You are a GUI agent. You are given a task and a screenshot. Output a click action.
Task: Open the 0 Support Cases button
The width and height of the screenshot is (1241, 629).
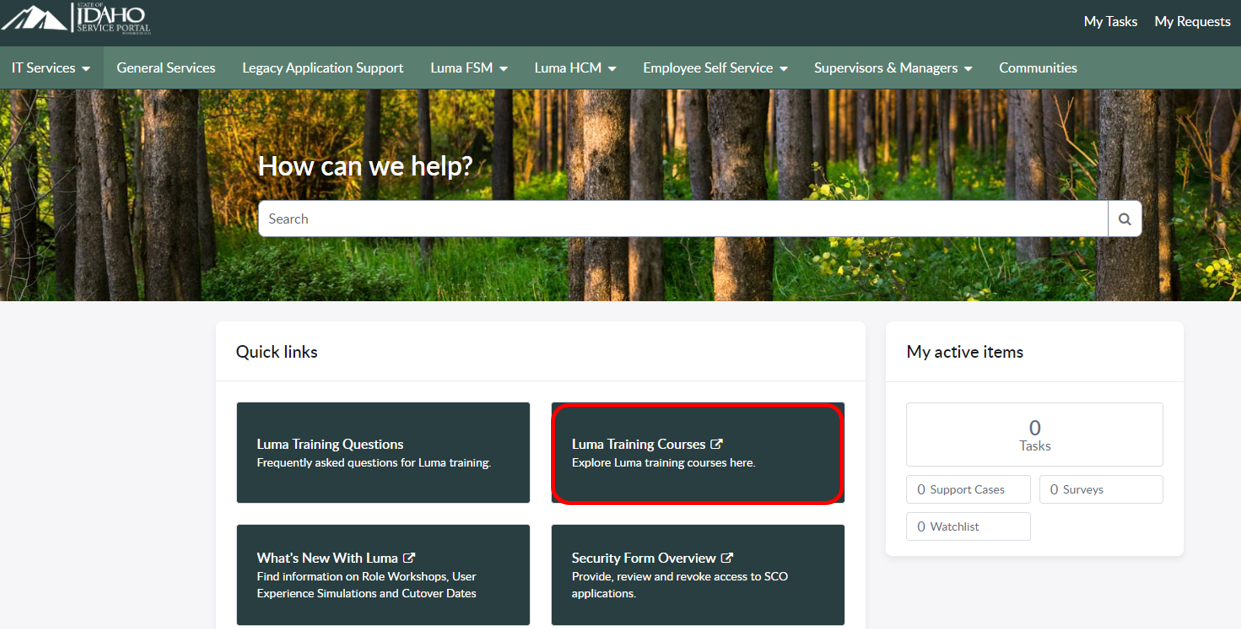(x=968, y=490)
